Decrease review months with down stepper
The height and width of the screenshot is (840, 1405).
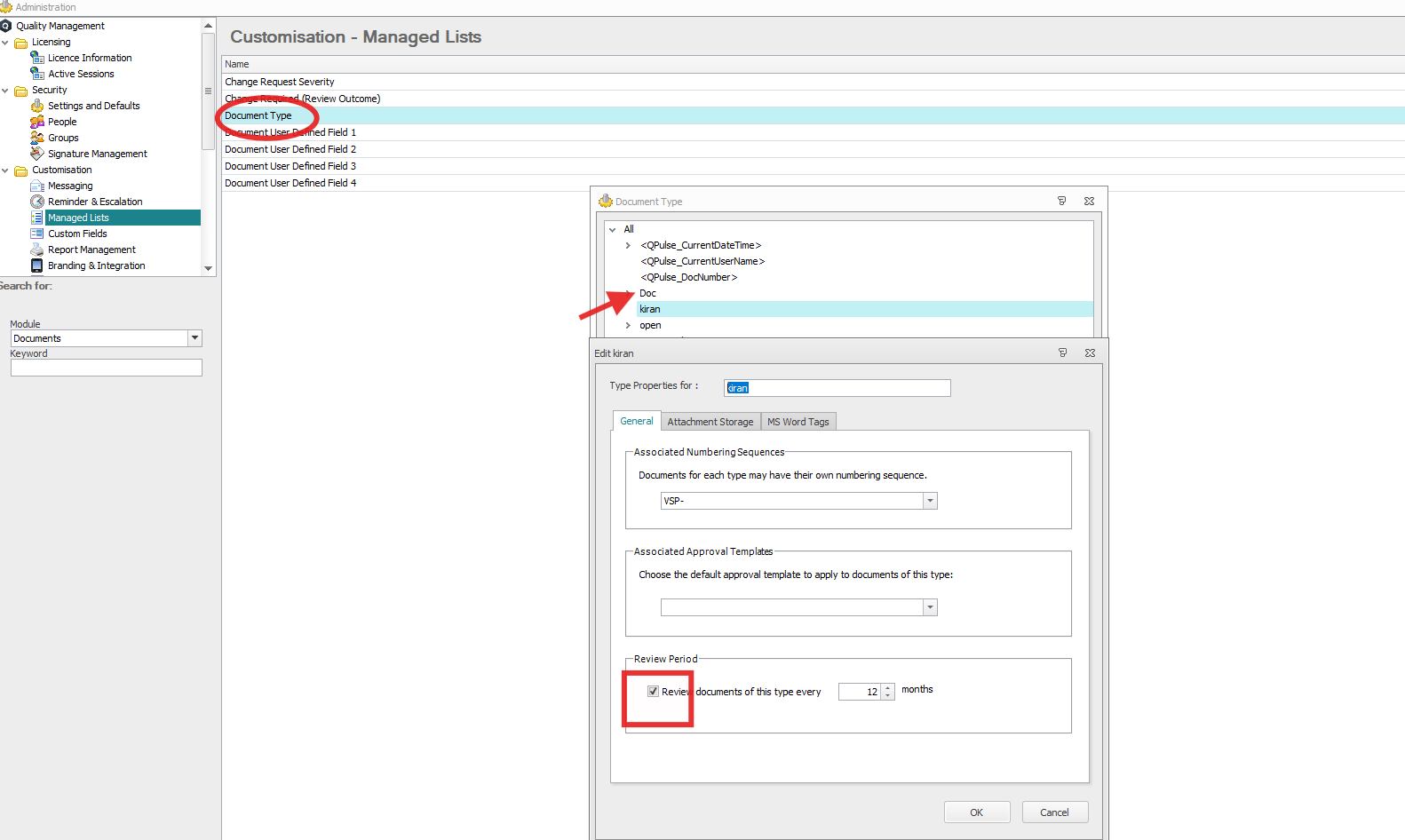[x=888, y=696]
